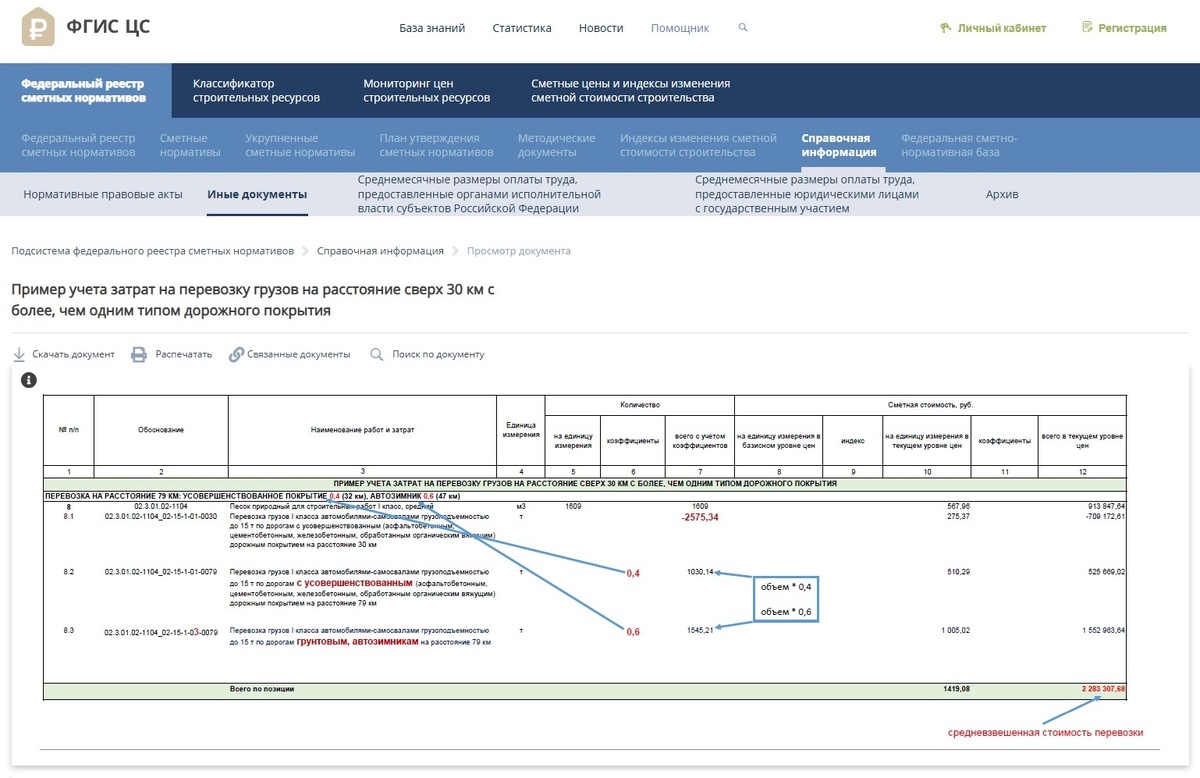
Task: Open the wages data tab from органами исполнительной власти
Action: tap(480, 194)
